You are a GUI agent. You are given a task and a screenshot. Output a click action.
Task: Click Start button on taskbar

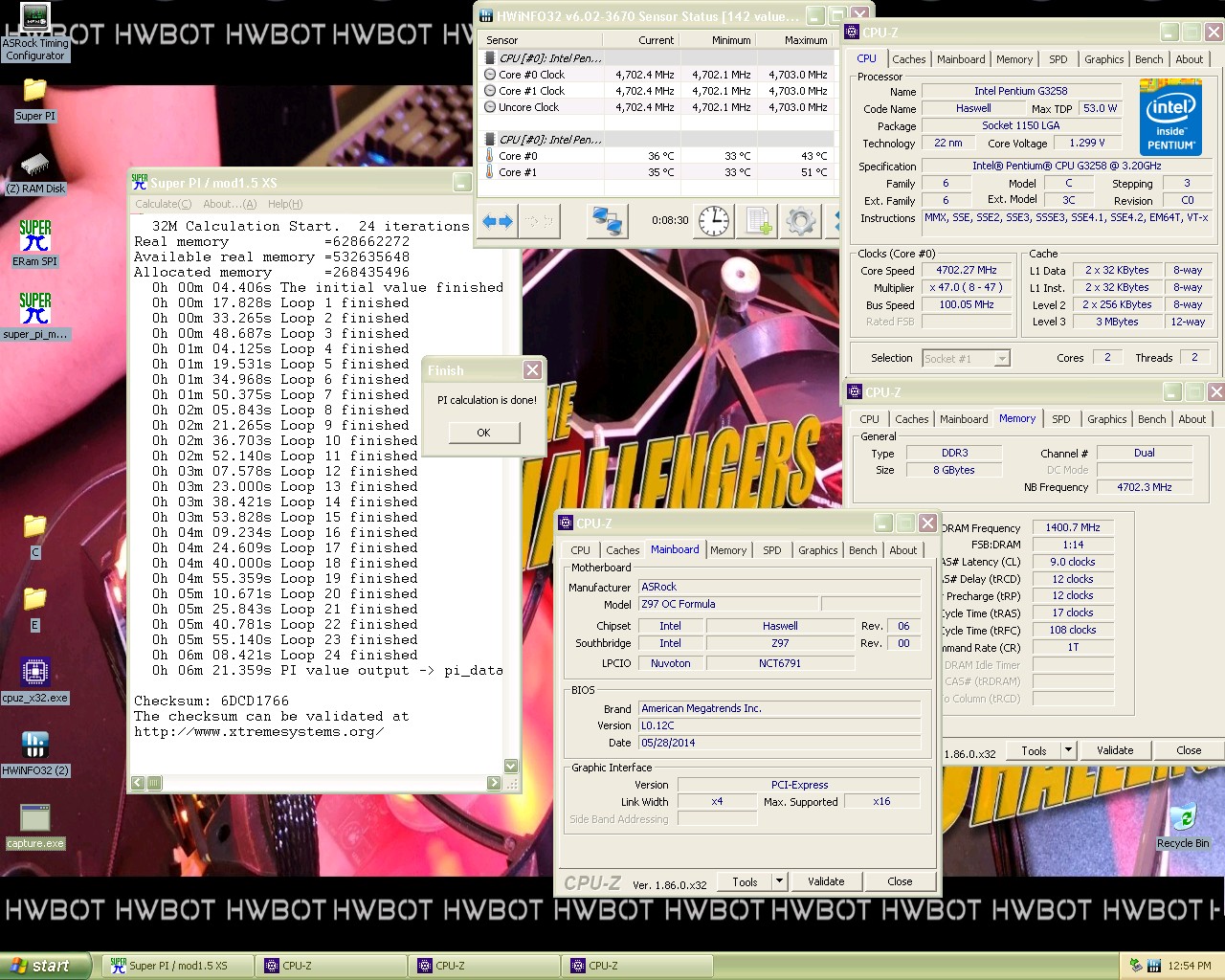point(45,966)
